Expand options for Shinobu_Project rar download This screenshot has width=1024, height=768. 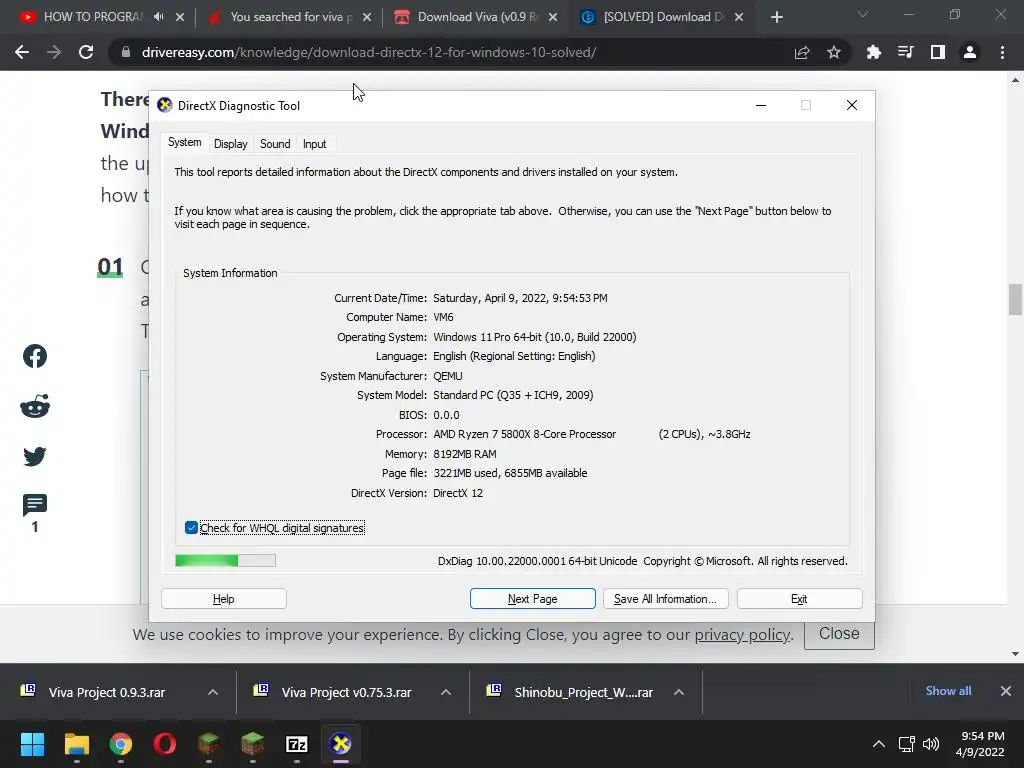pyautogui.click(x=679, y=692)
